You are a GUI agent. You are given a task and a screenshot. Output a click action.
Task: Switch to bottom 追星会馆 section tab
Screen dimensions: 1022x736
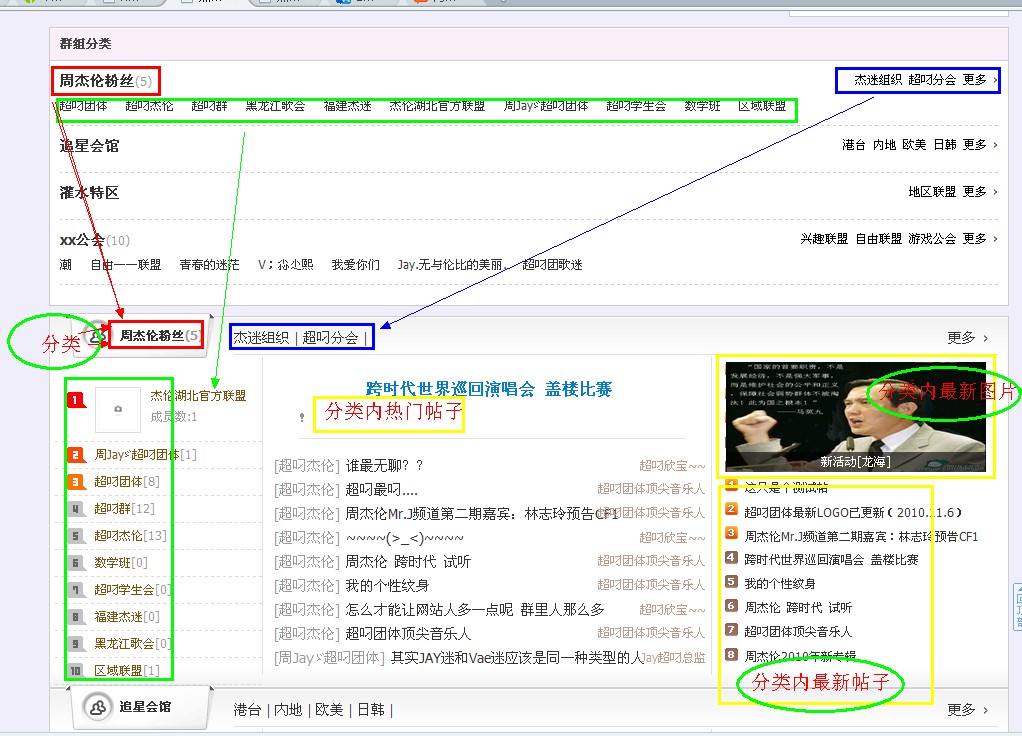click(x=145, y=707)
